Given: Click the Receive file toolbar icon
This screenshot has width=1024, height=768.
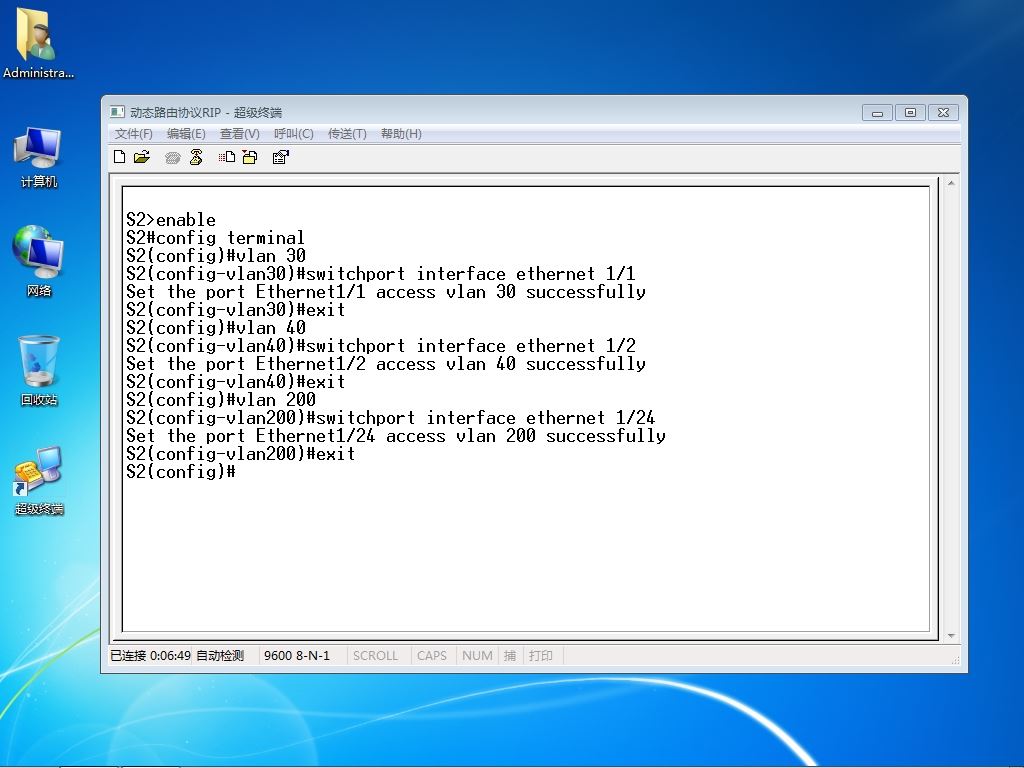Looking at the screenshot, I should pos(250,157).
